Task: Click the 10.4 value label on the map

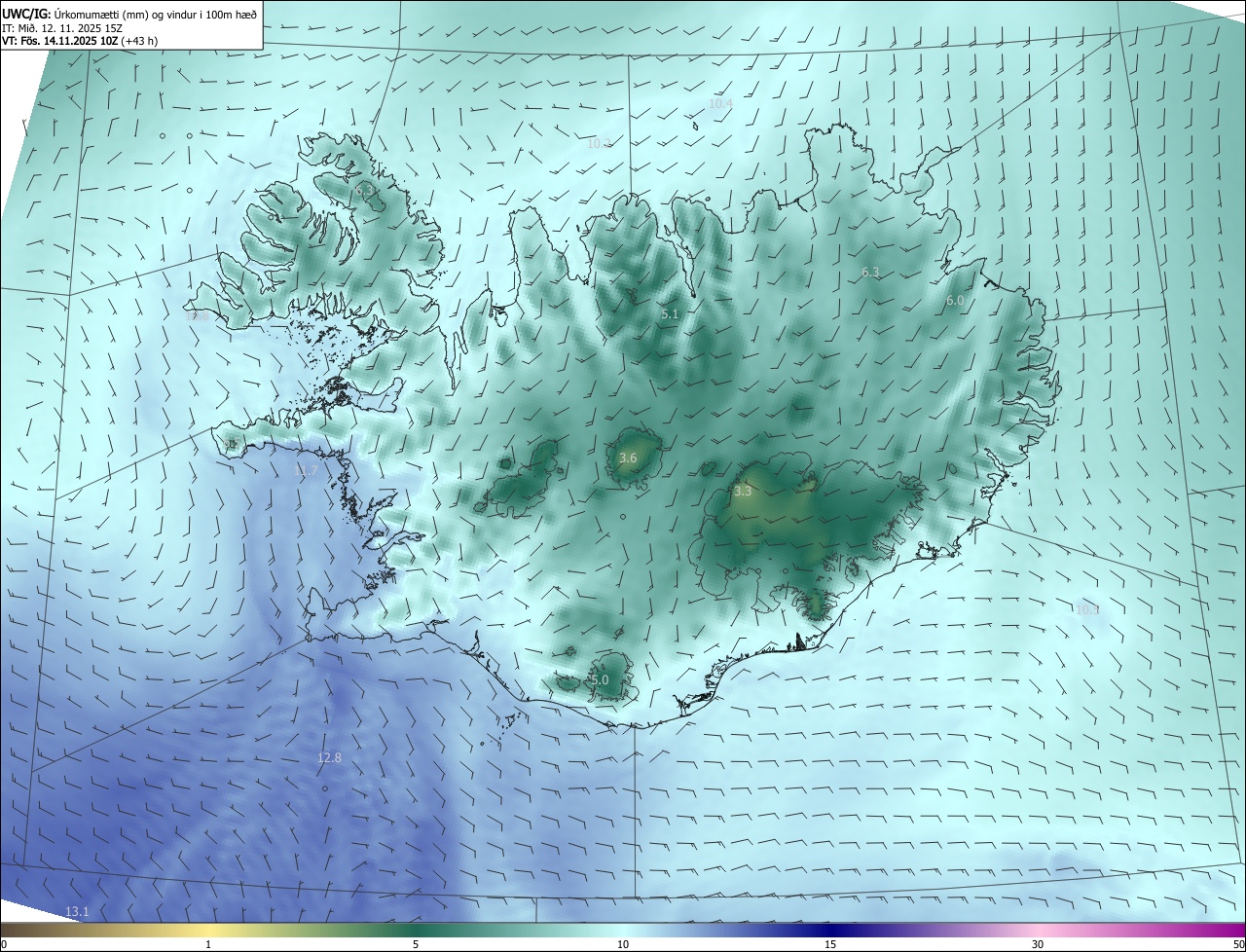Action: click(x=720, y=103)
